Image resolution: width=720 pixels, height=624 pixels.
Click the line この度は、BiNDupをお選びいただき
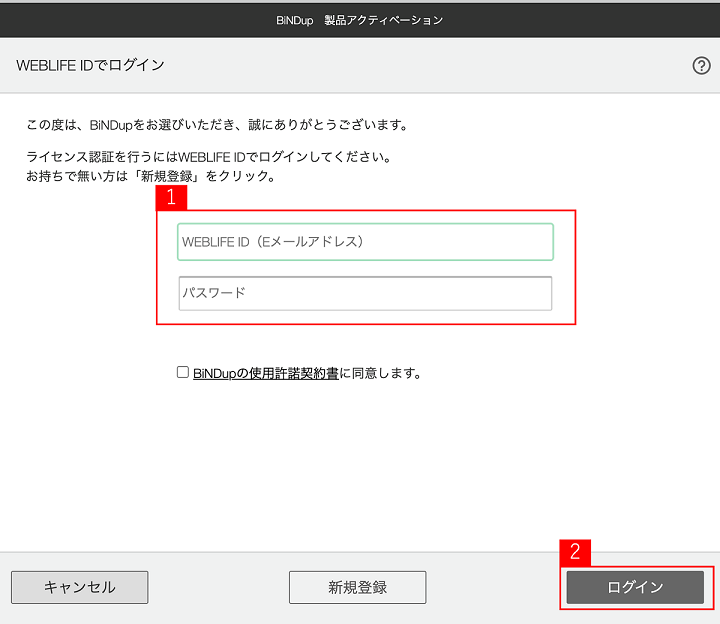217,124
